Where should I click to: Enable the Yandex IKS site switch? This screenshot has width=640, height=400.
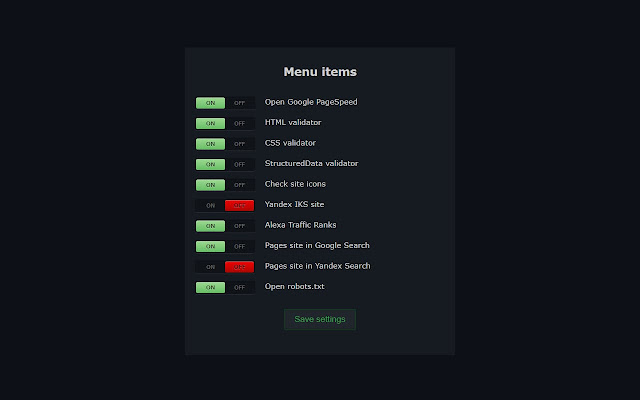tap(225, 205)
